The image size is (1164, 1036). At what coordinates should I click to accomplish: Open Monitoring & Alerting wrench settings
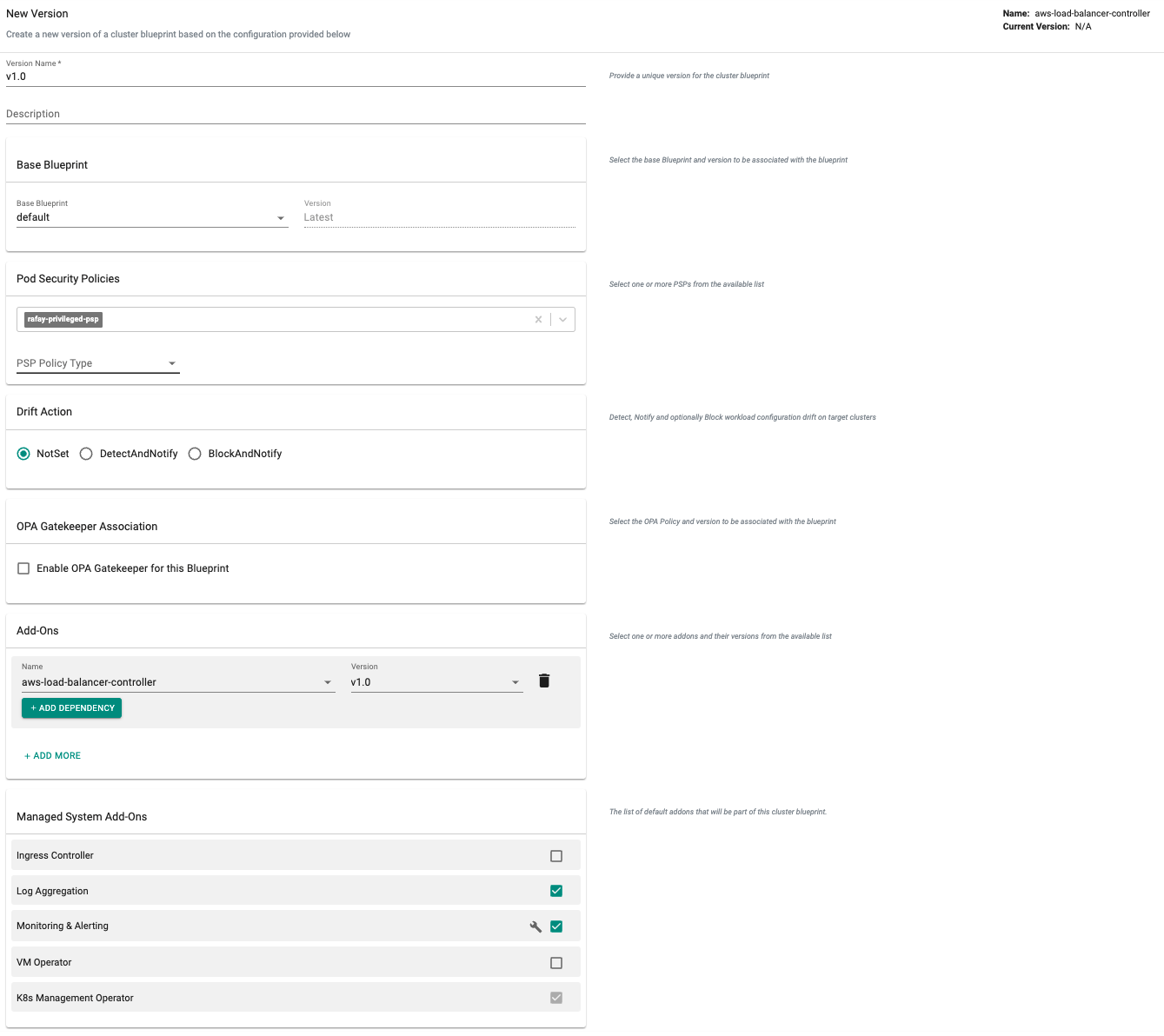(535, 926)
